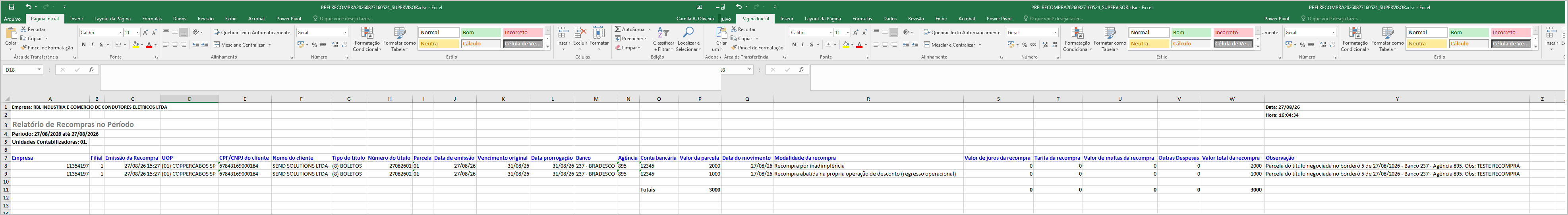Click the Preencher fill-down icon

[617, 39]
